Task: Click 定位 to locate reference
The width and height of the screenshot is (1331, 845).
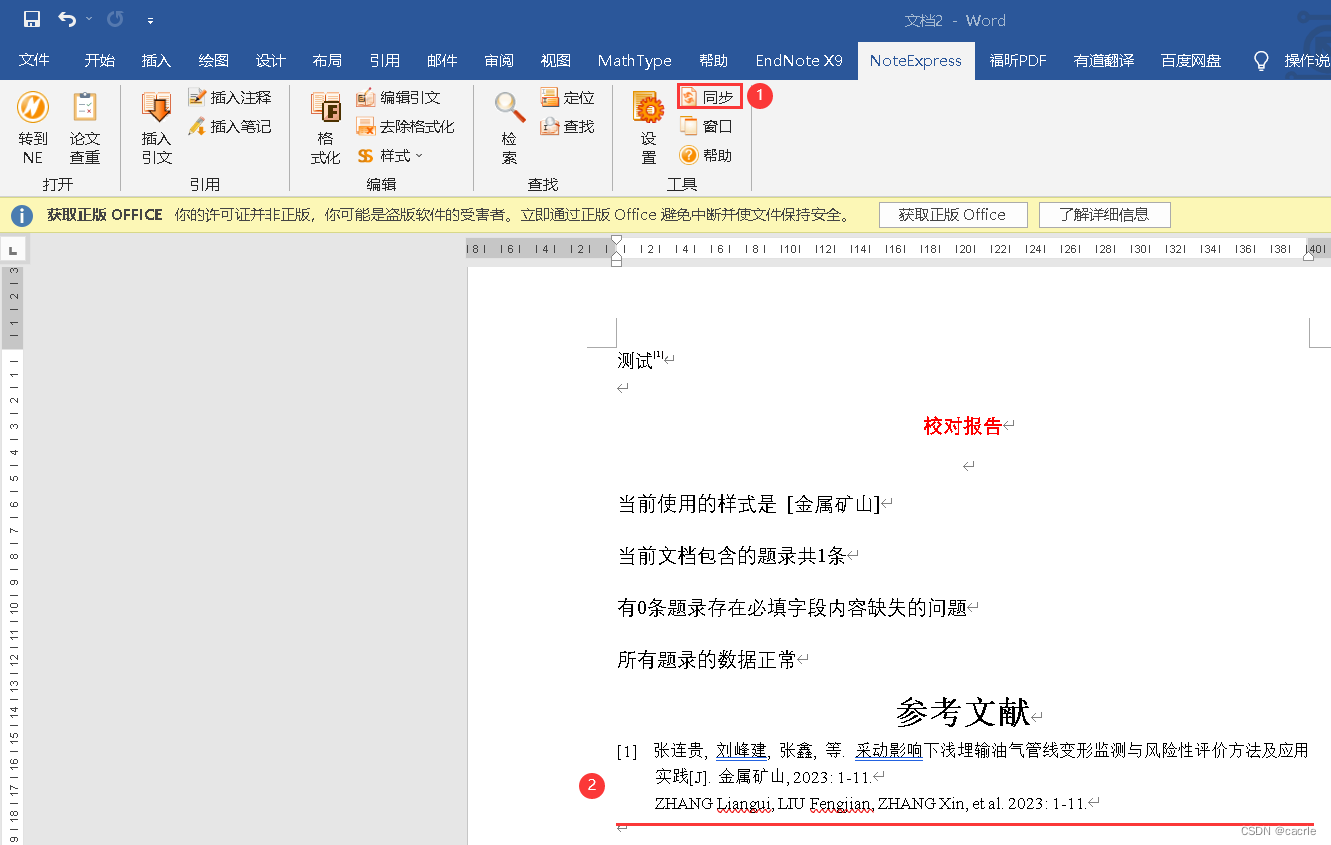Action: (567, 97)
